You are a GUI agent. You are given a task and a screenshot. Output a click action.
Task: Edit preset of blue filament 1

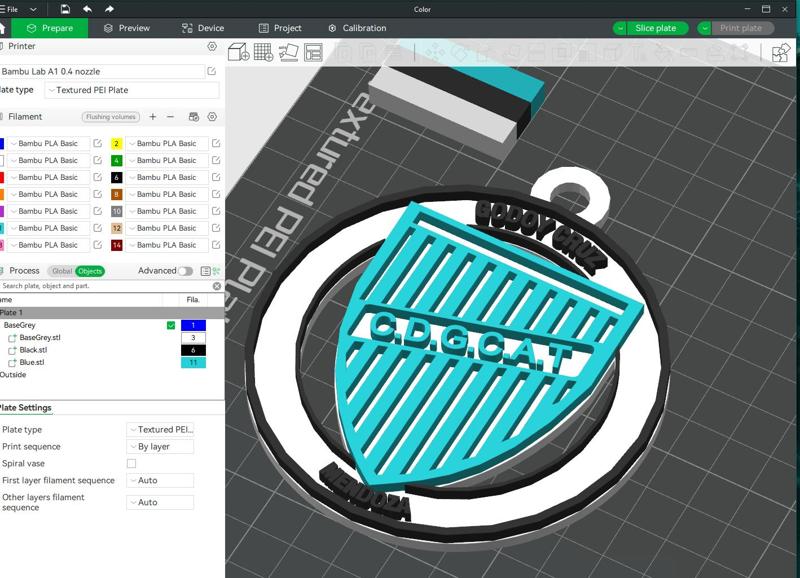97,143
